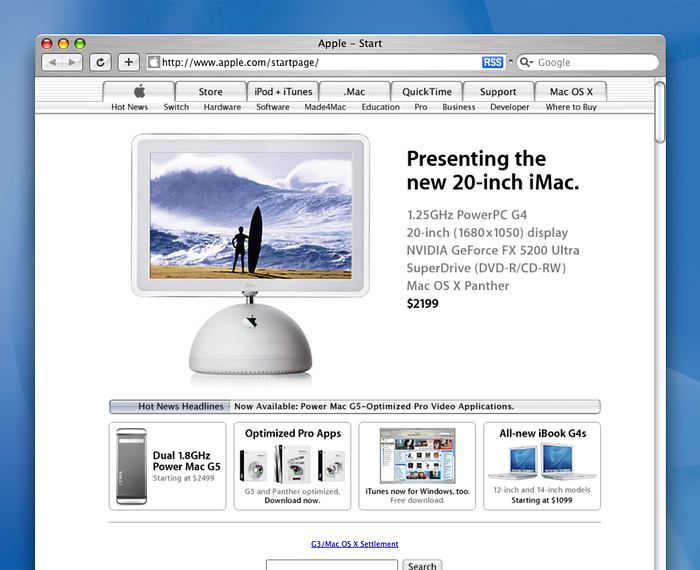Image resolution: width=700 pixels, height=570 pixels.
Task: Go to Education in the sub-navigation
Action: pyautogui.click(x=380, y=107)
